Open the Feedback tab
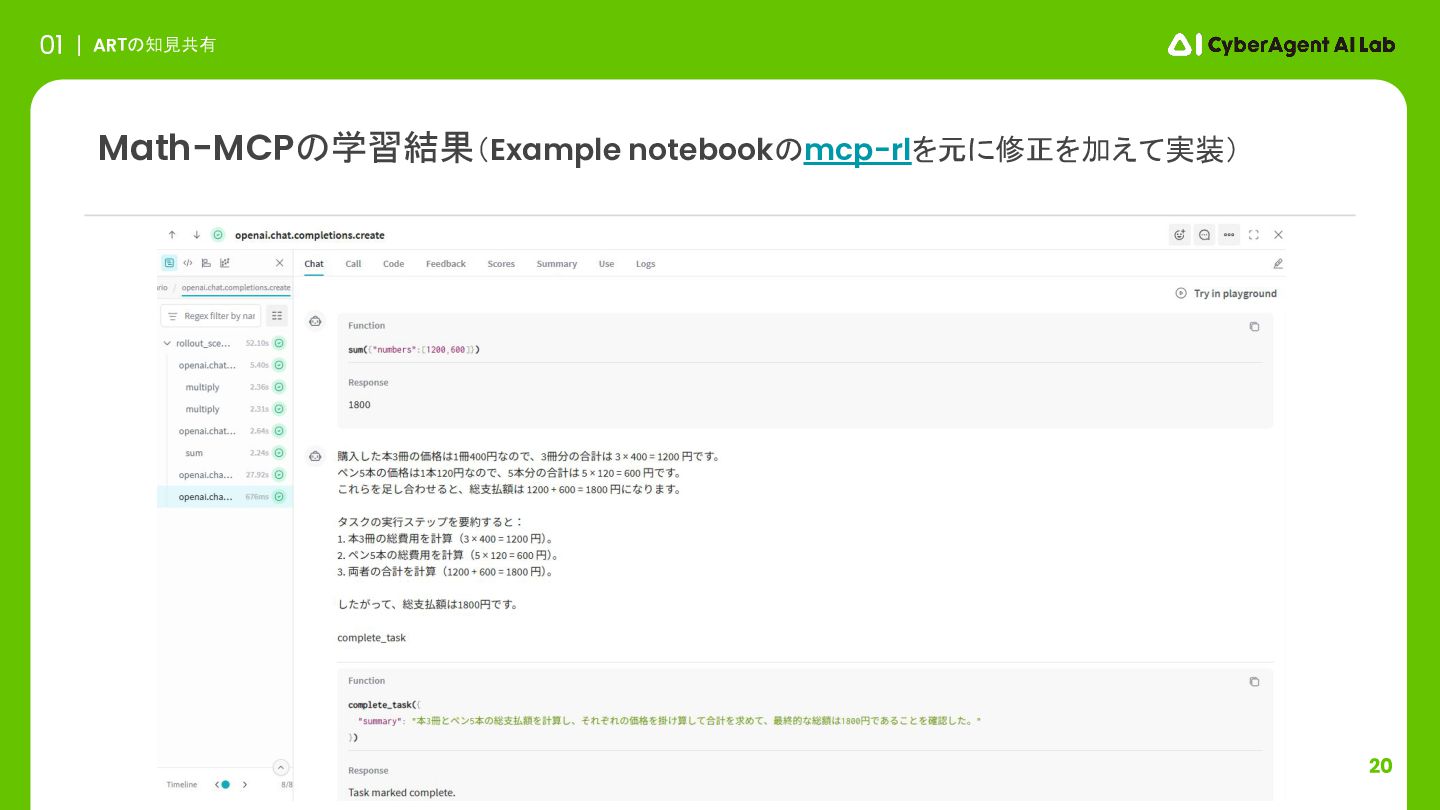Viewport: 1440px width, 810px height. coord(446,264)
